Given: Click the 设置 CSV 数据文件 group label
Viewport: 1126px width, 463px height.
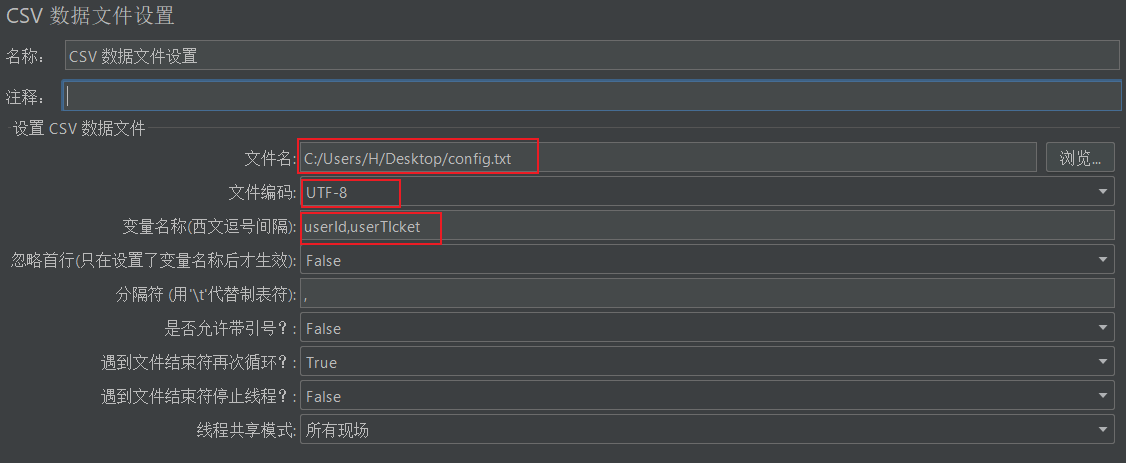Looking at the screenshot, I should click(79, 128).
